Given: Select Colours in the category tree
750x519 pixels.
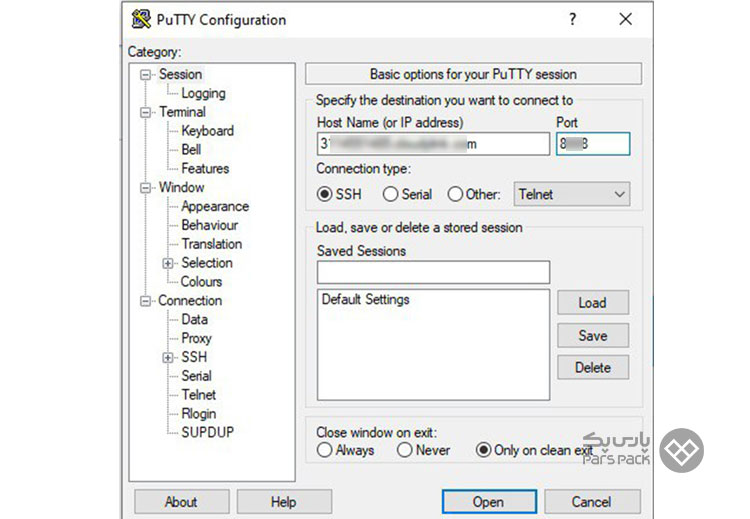Looking at the screenshot, I should (201, 282).
